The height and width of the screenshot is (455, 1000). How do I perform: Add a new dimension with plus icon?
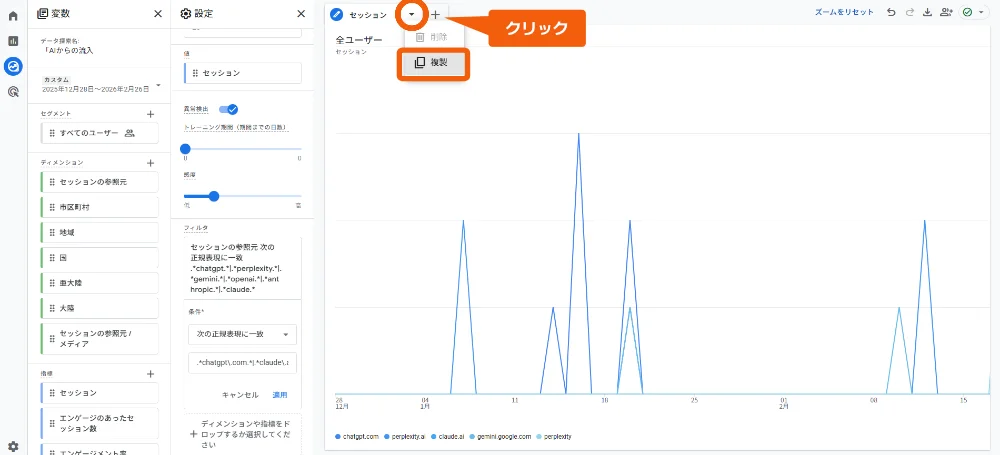pos(150,162)
